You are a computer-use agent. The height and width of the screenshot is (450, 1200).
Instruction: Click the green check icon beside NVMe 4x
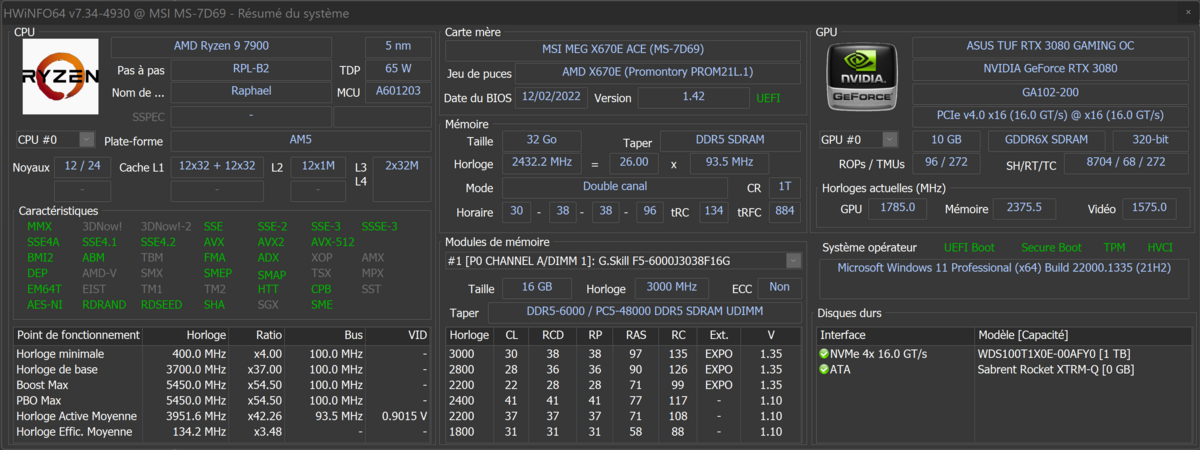coord(824,354)
